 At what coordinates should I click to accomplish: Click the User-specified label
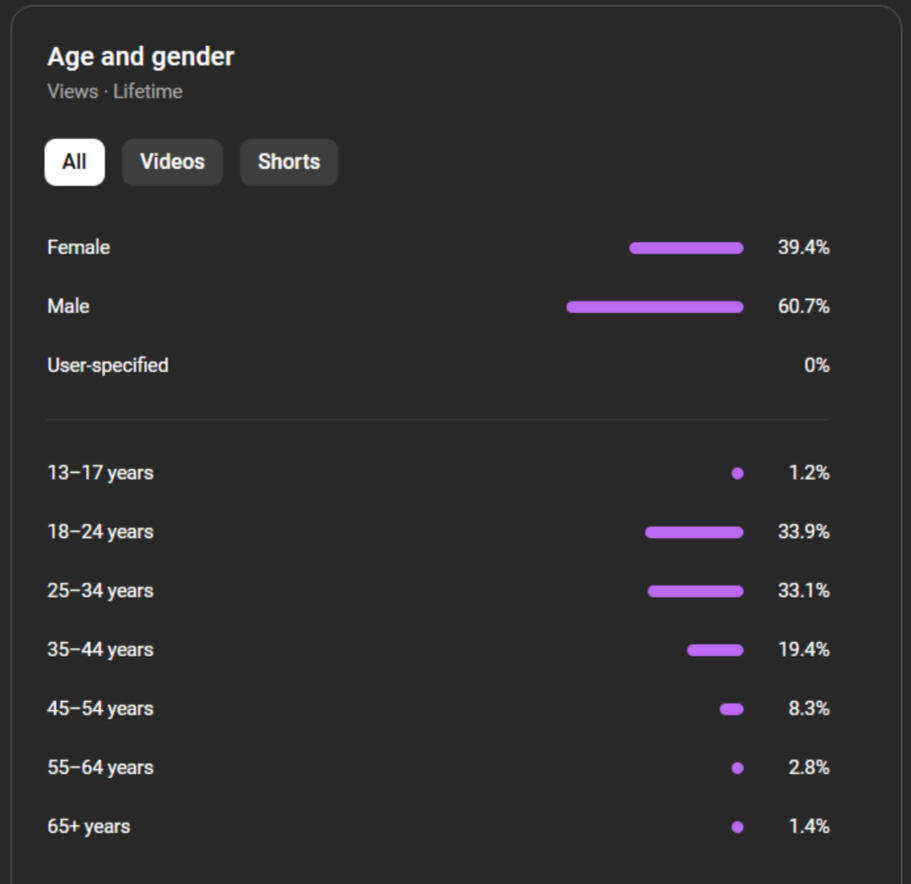pyautogui.click(x=107, y=365)
